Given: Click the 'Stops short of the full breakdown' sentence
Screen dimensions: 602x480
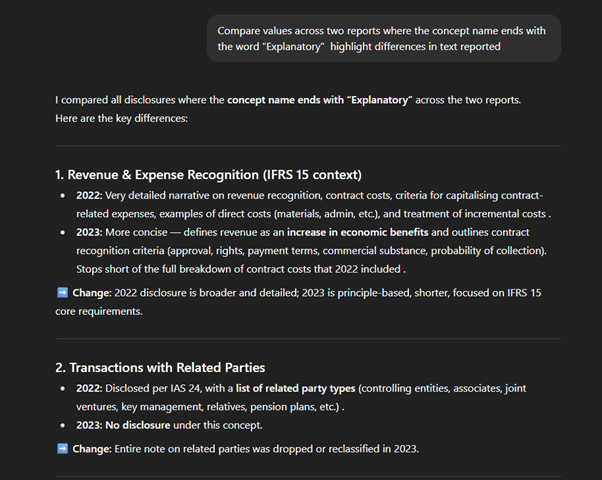Looking at the screenshot, I should 240,268.
